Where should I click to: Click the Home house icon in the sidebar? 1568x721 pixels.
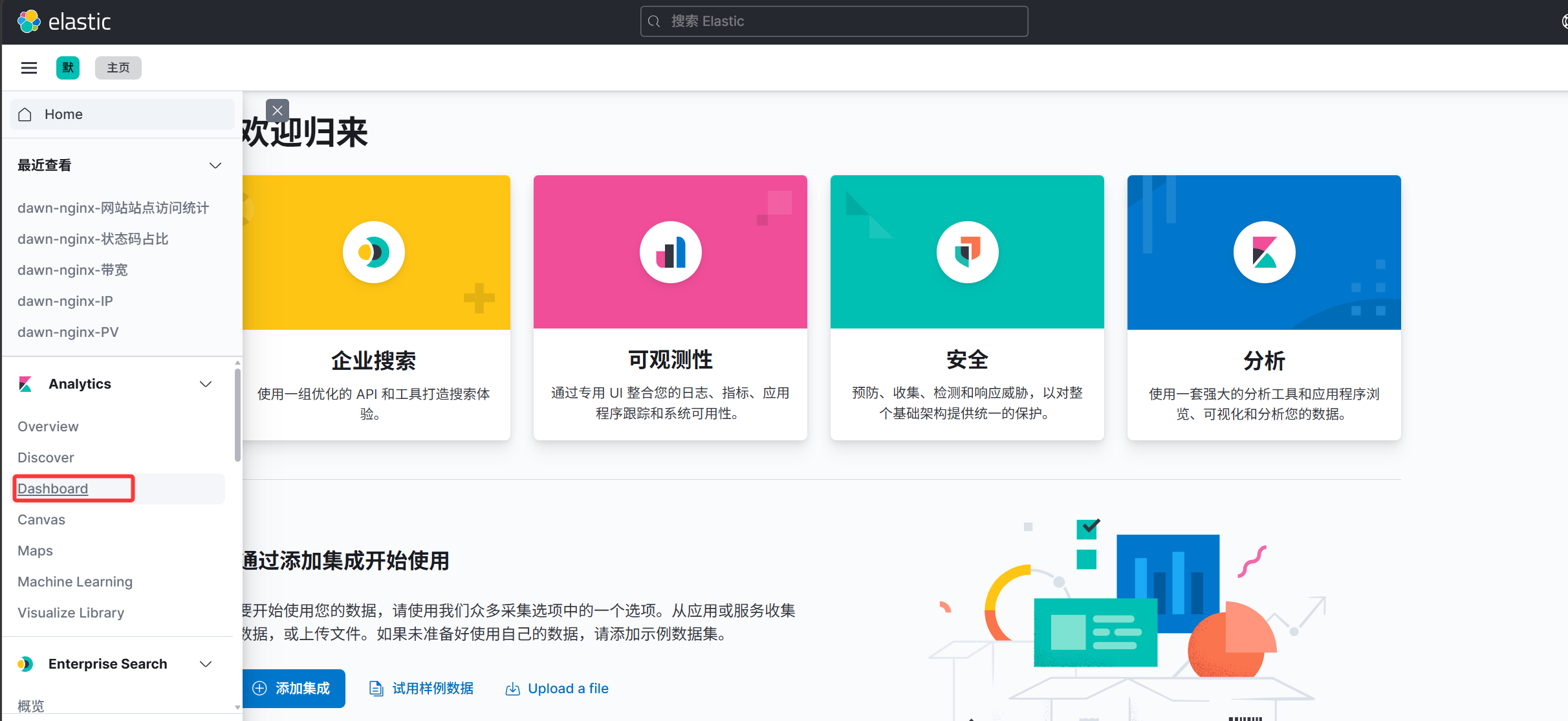pos(25,114)
